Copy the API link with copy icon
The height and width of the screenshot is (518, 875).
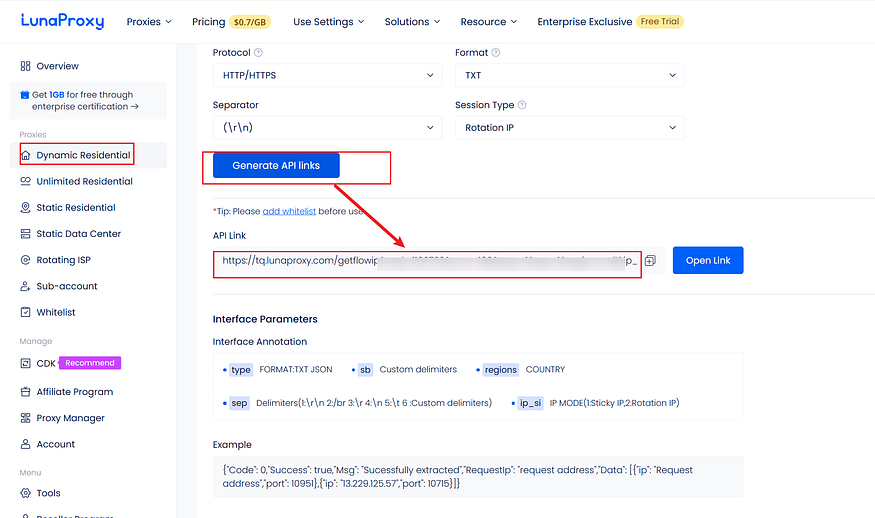650,261
